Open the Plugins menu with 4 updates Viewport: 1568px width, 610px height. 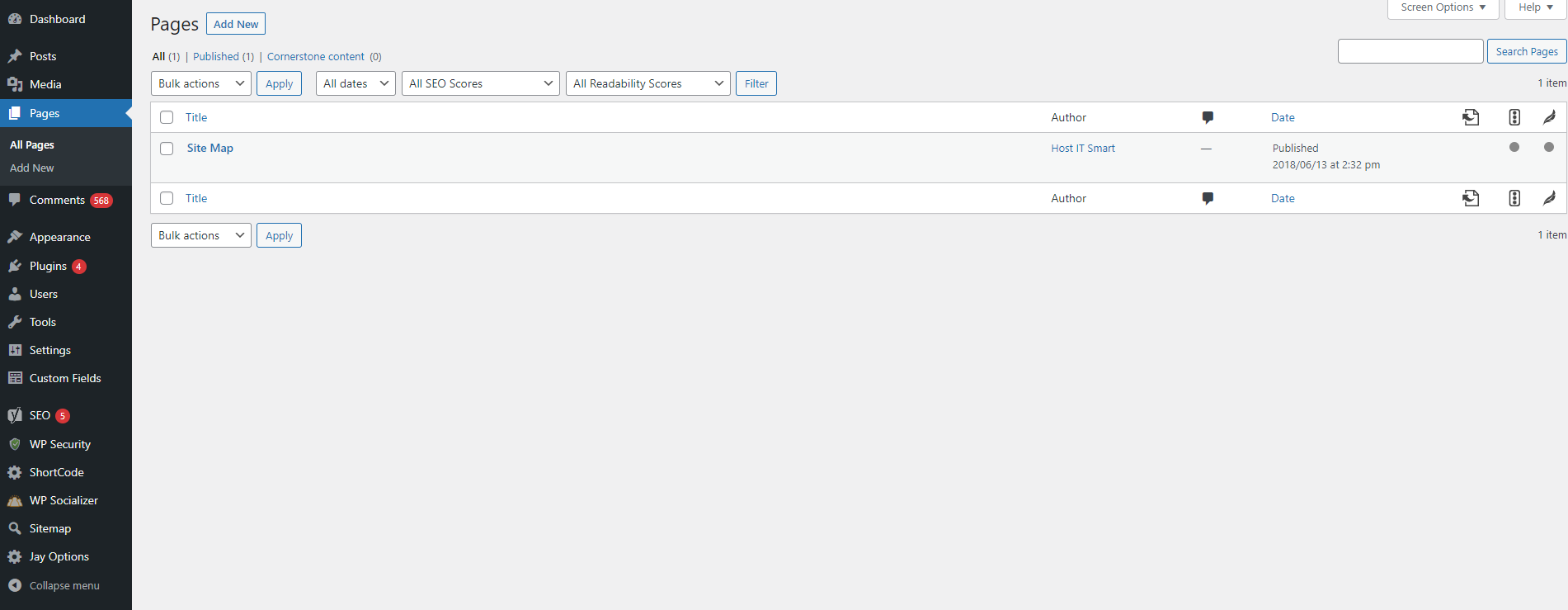66,266
